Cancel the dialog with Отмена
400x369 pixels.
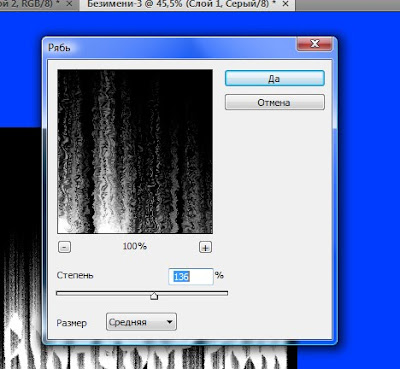coord(274,102)
